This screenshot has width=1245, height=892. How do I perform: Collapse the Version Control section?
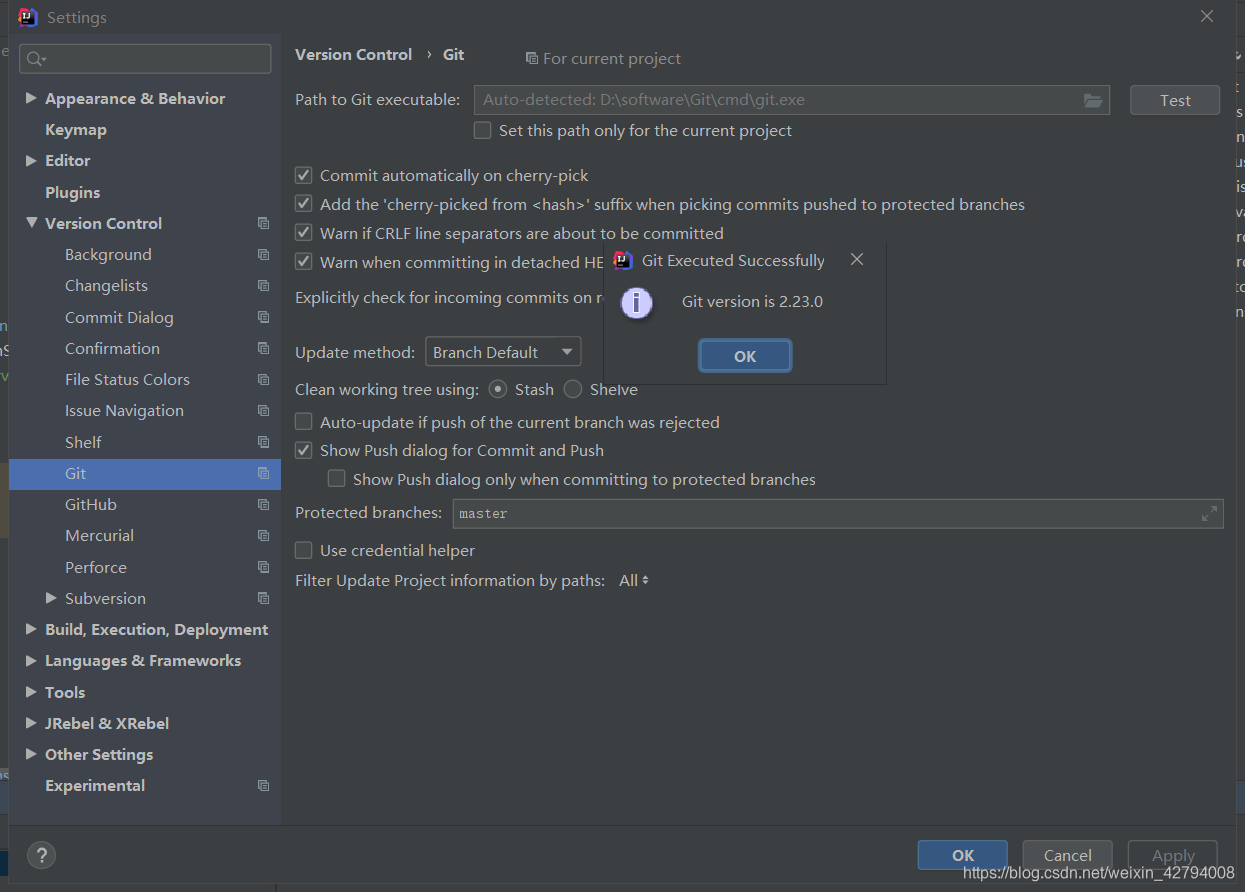[x=31, y=223]
